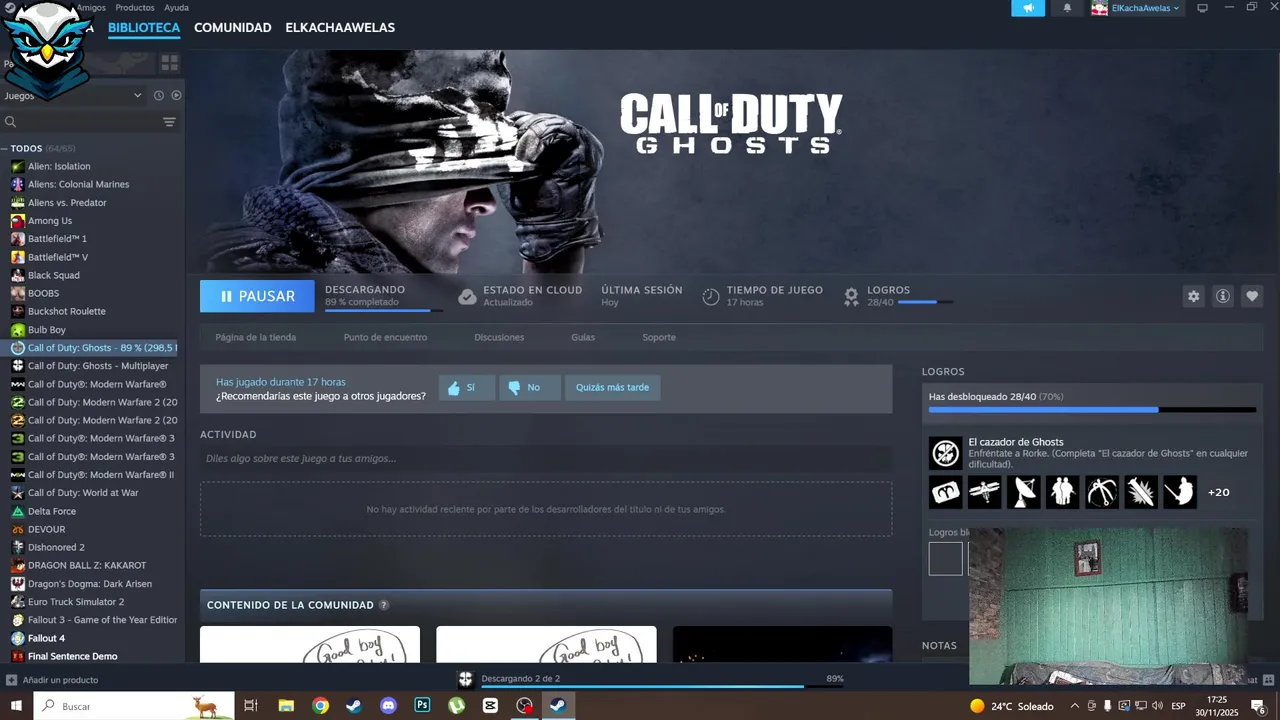Open the weather 24°C Soleado widget
The image size is (1280, 720).
point(1011,706)
